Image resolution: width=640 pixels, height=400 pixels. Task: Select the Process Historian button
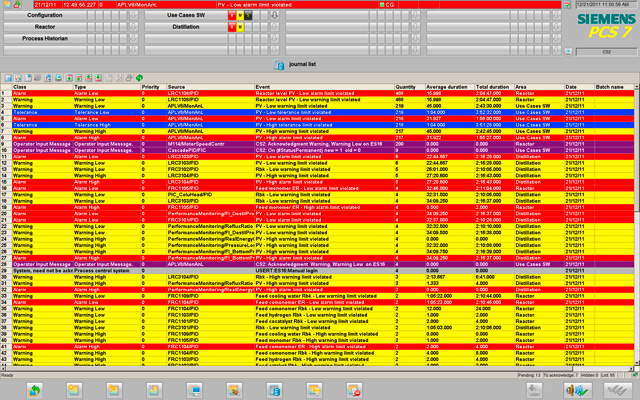pos(44,38)
